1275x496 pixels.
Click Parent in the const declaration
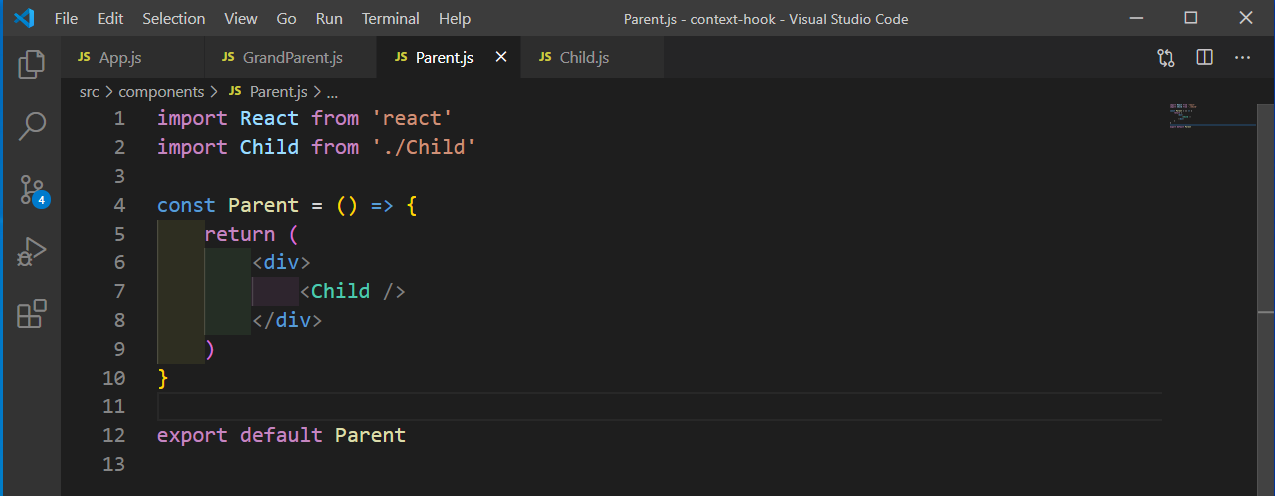(263, 205)
